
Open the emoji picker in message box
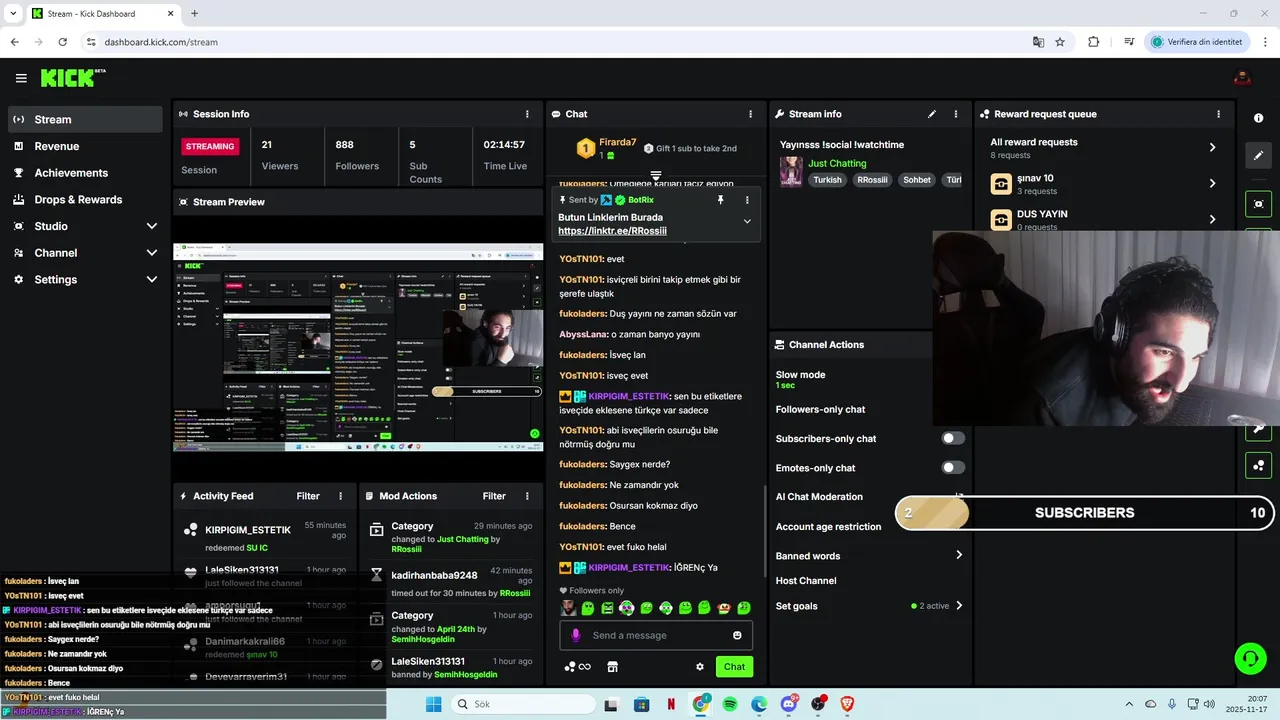(x=737, y=635)
